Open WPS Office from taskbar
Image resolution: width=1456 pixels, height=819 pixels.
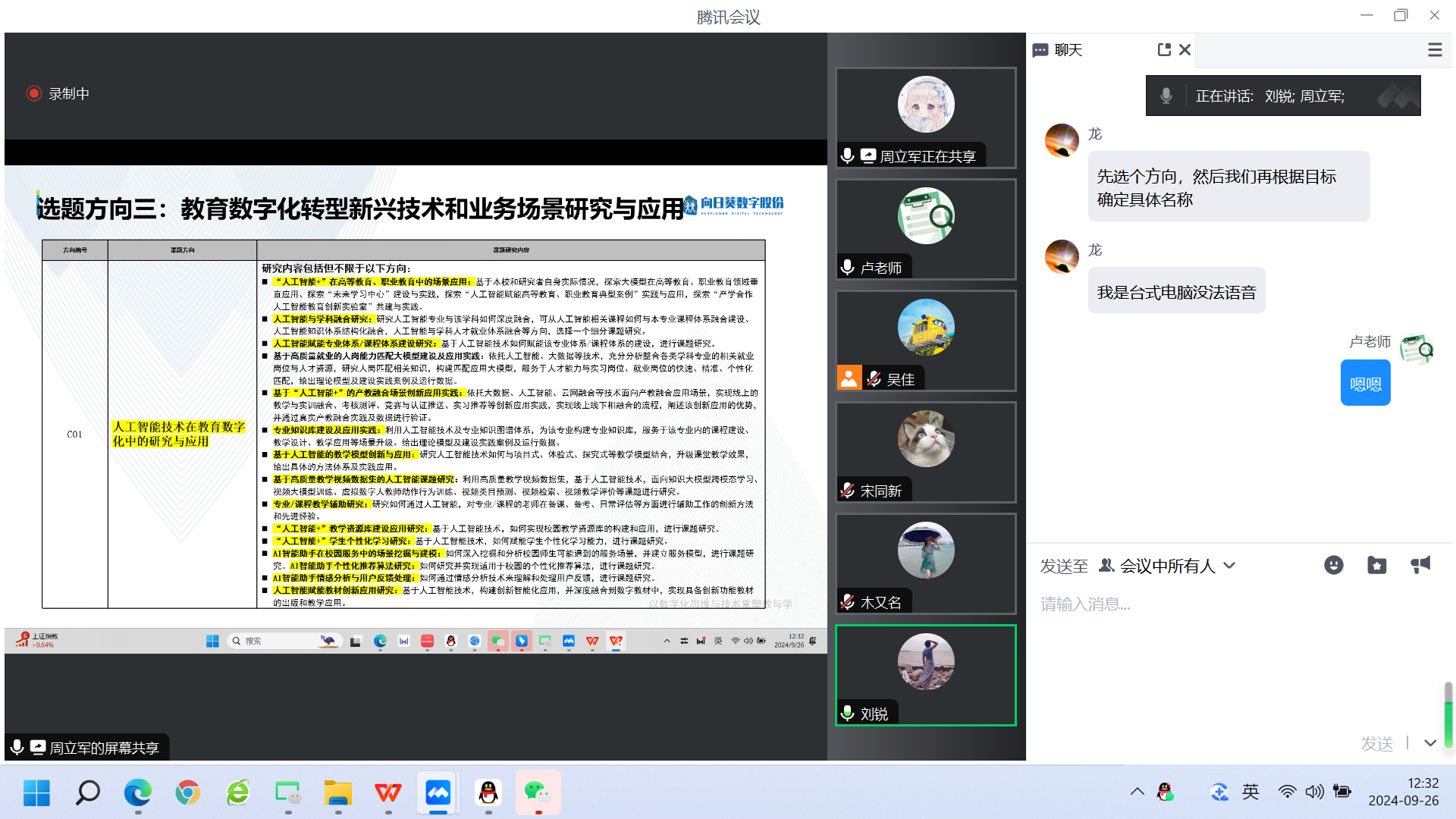388,792
